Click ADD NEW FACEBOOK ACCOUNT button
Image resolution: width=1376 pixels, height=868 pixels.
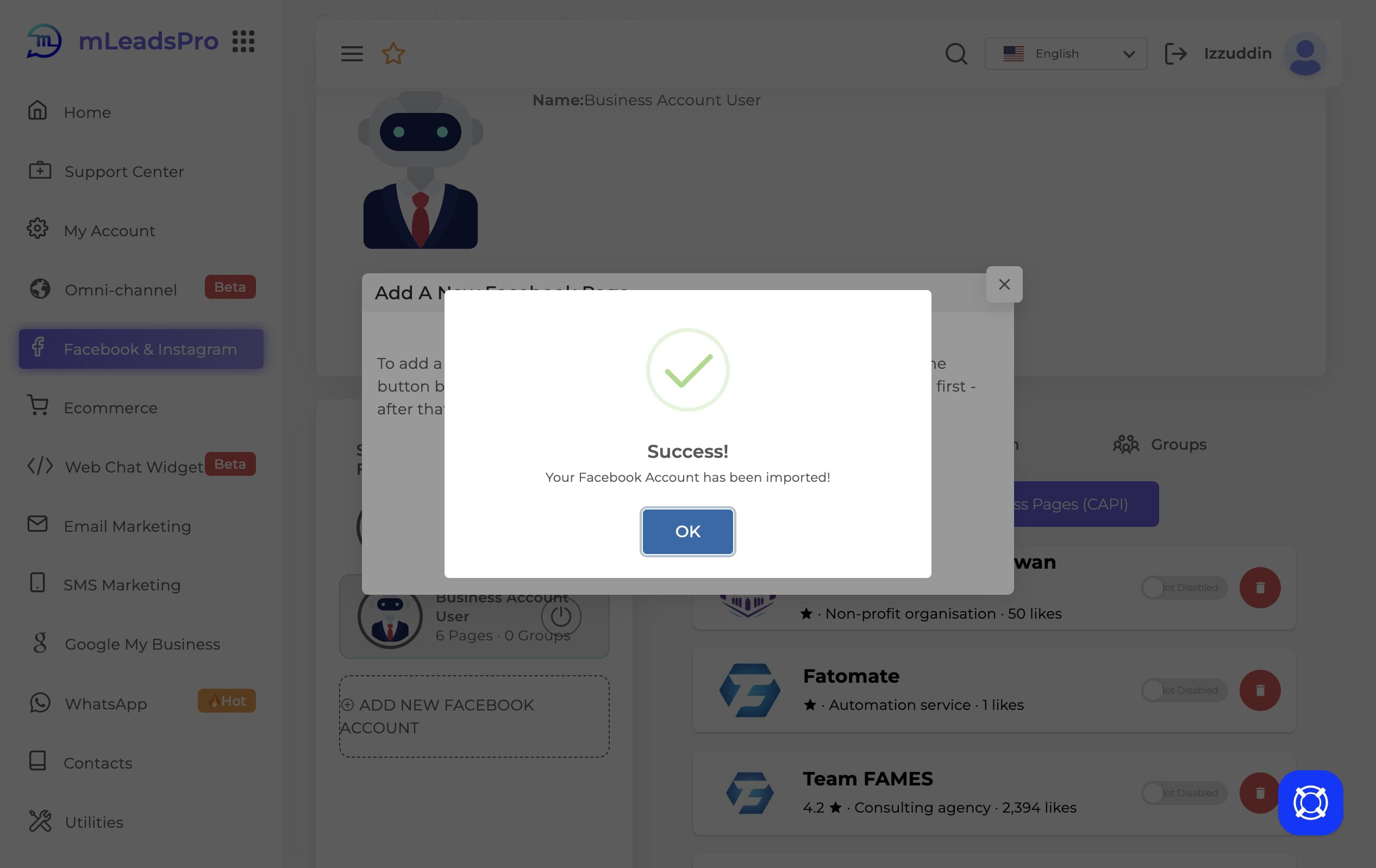click(x=474, y=715)
